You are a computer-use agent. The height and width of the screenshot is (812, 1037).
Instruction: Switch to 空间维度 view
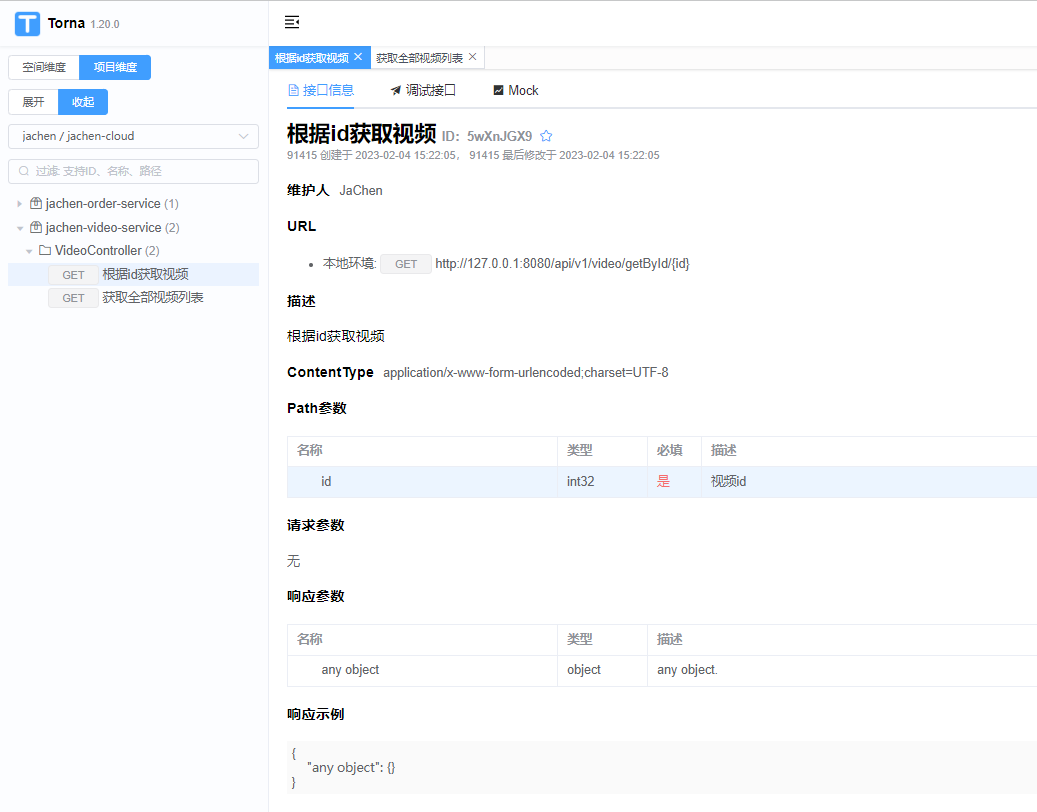(44, 67)
